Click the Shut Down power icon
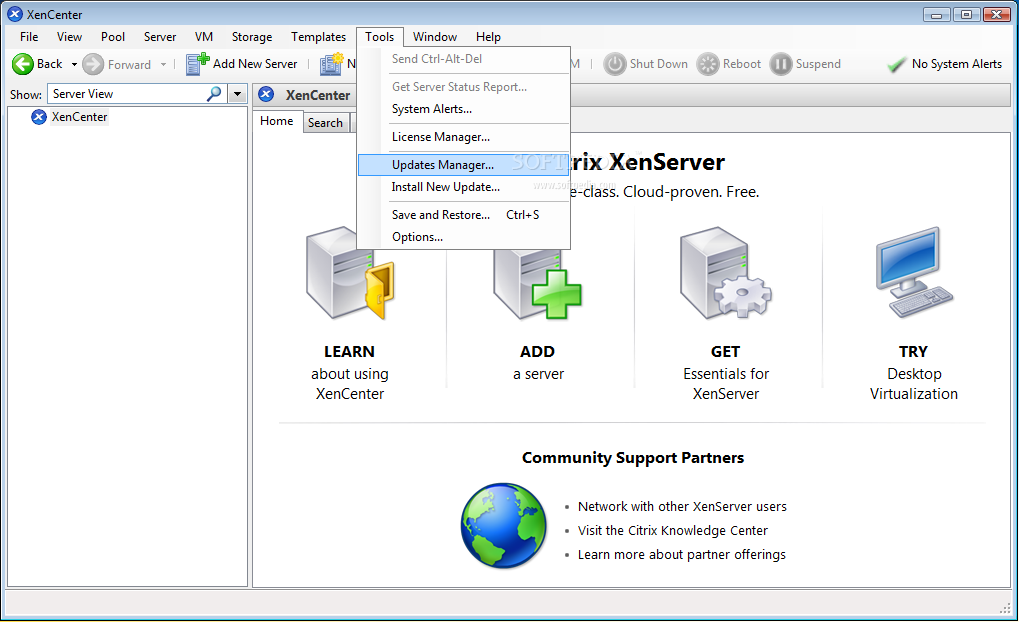This screenshot has height=622, width=1019. [x=614, y=64]
